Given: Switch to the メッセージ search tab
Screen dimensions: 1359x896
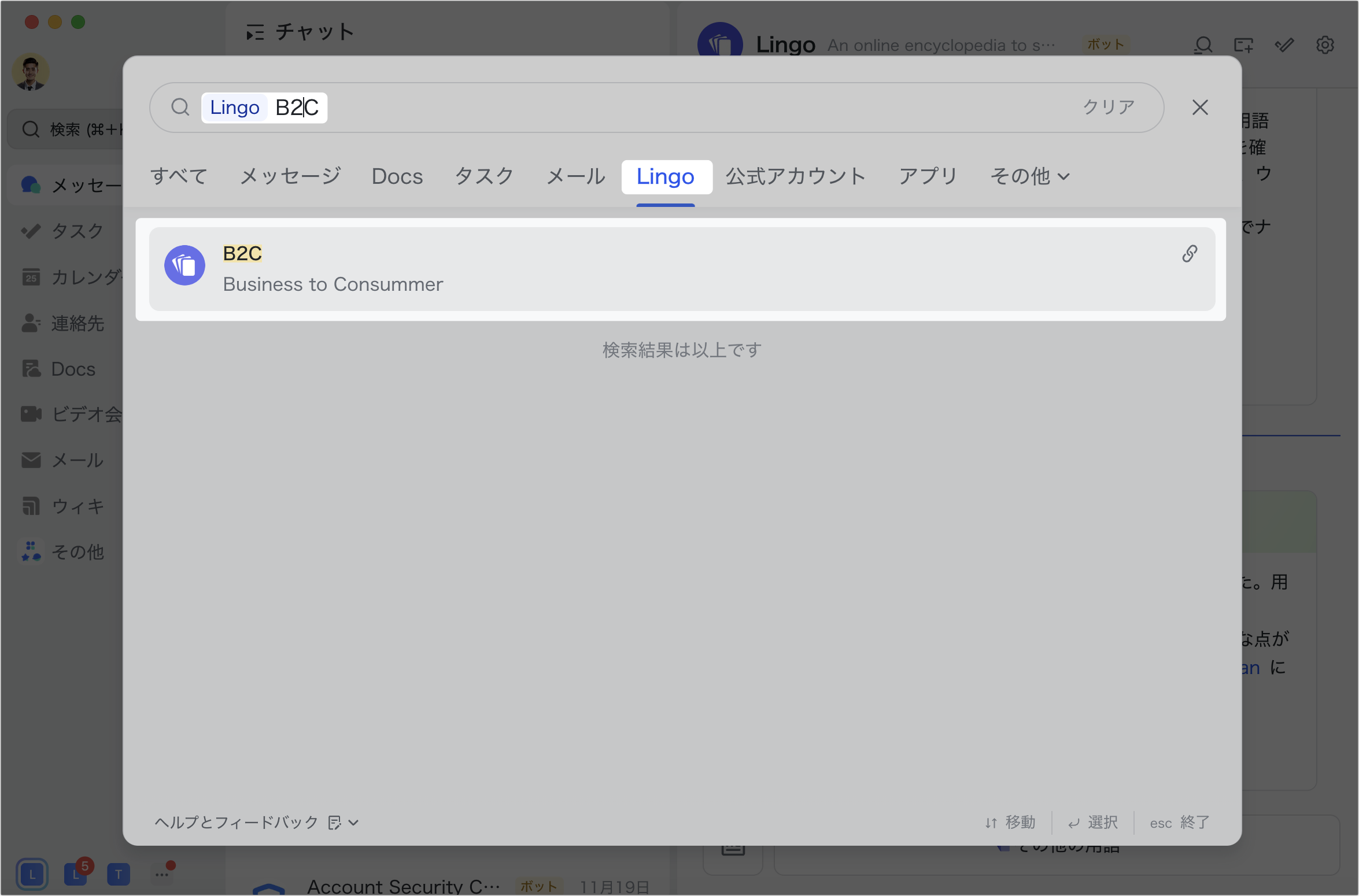Looking at the screenshot, I should [290, 176].
